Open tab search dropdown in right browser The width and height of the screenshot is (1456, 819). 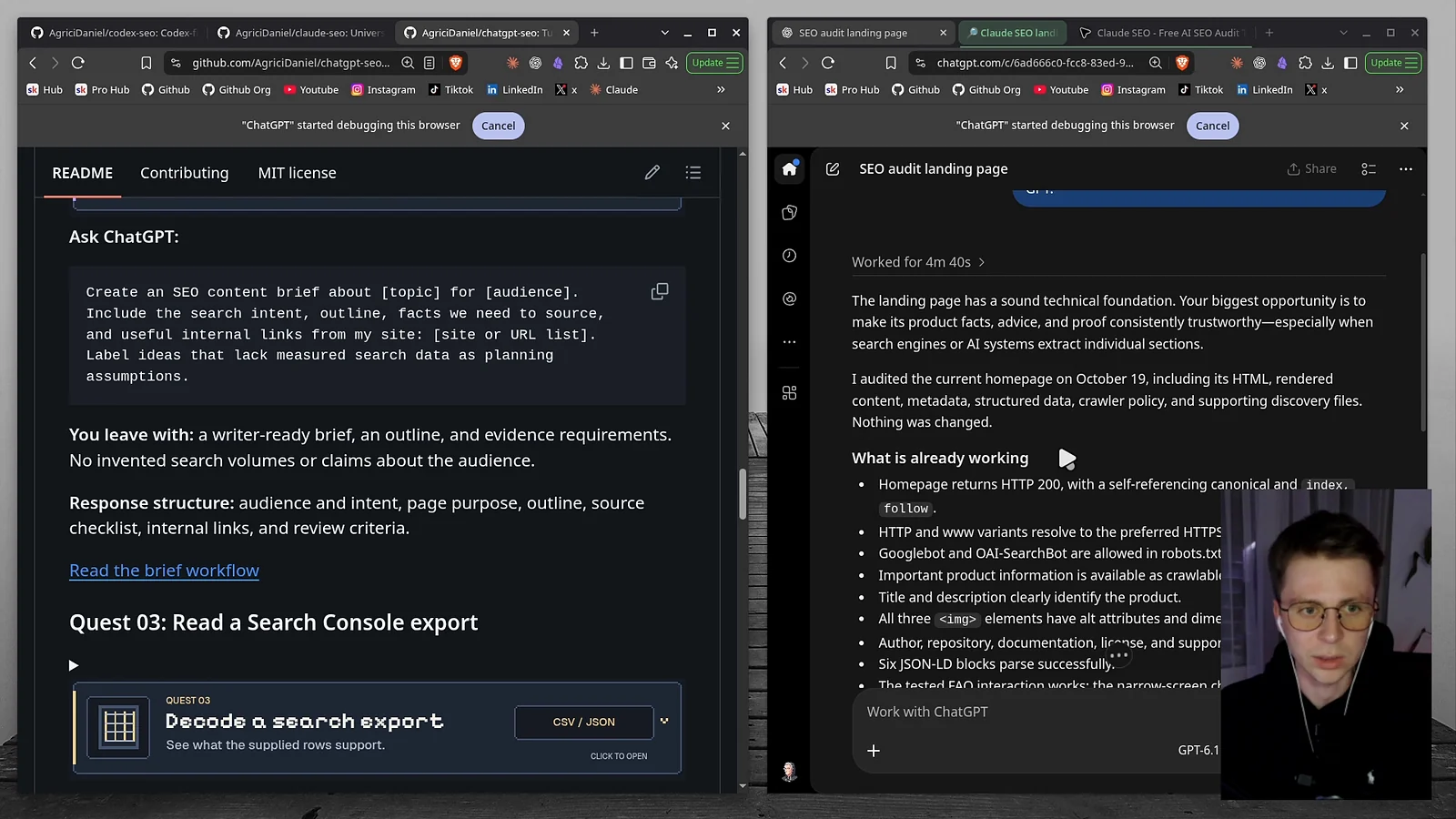[1343, 33]
